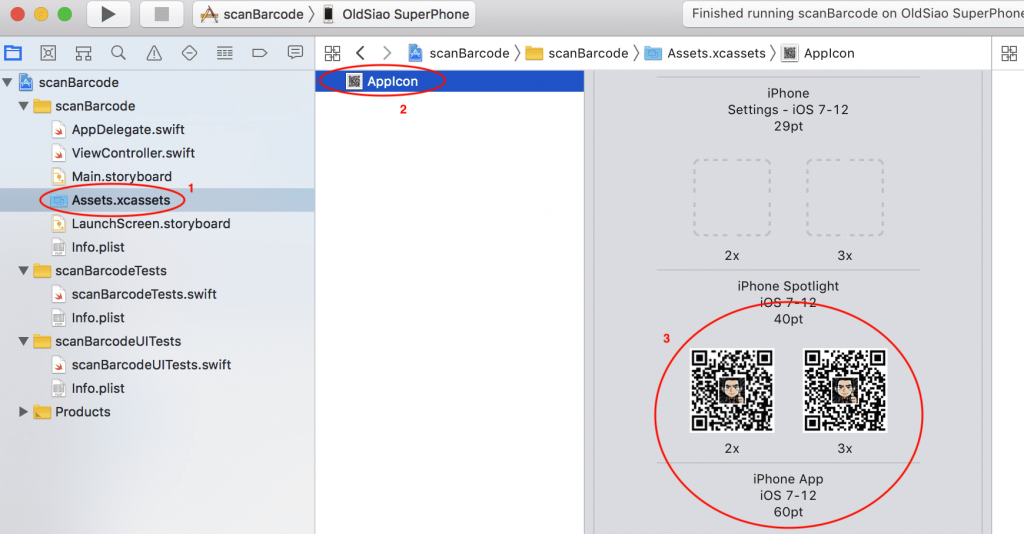
Task: Click Assets.xcassets in the jump bar
Action: 705,53
